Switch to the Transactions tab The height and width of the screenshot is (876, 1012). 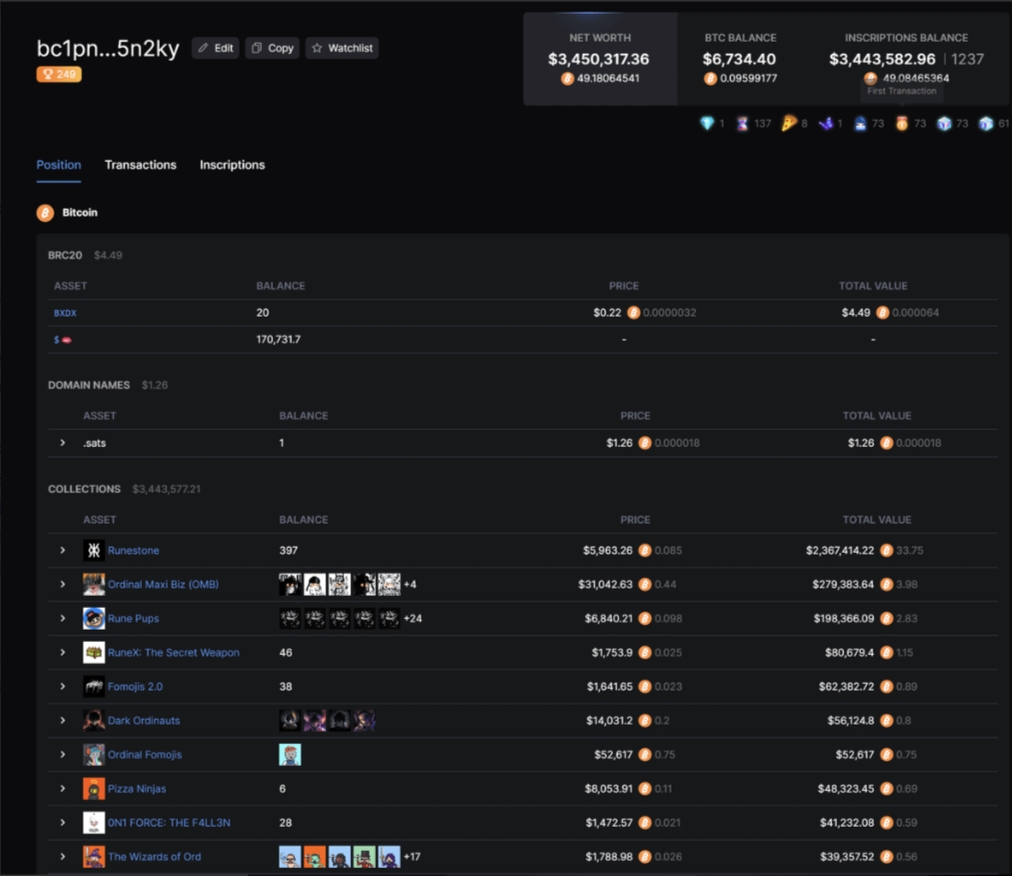click(x=140, y=165)
